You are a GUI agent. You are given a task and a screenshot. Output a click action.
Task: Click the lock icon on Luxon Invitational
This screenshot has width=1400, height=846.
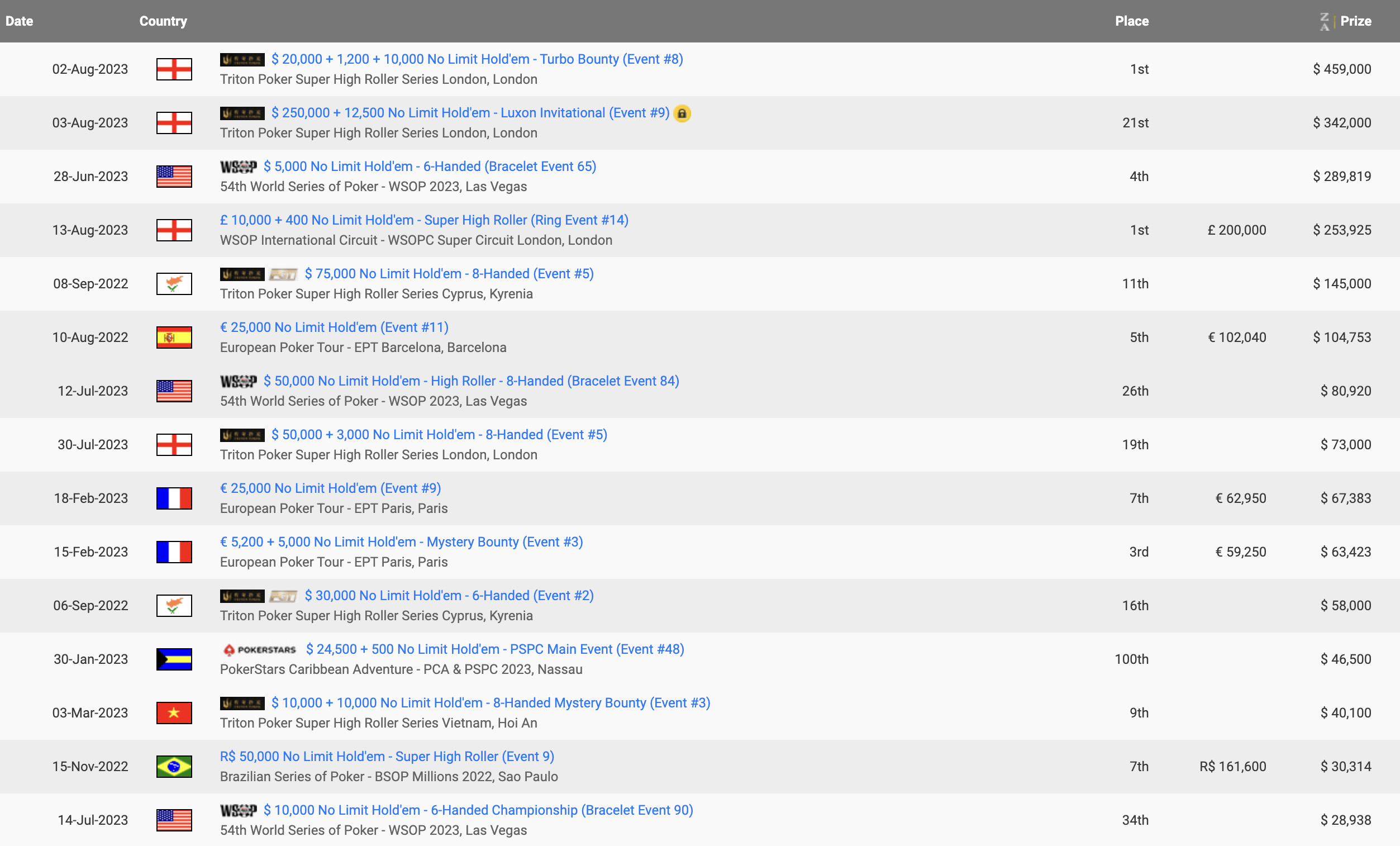click(682, 113)
